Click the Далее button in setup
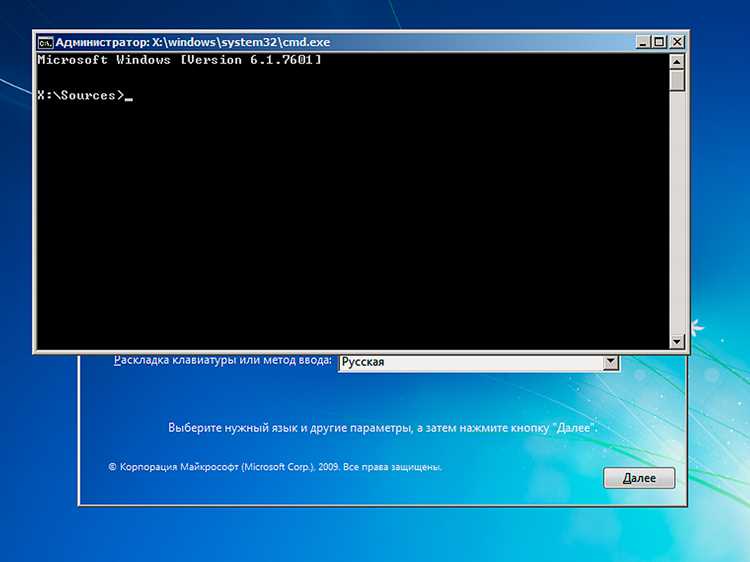750x562 pixels. coord(639,478)
